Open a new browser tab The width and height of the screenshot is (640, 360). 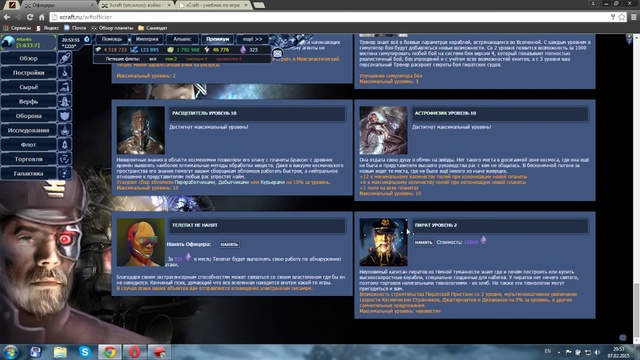[259, 5]
